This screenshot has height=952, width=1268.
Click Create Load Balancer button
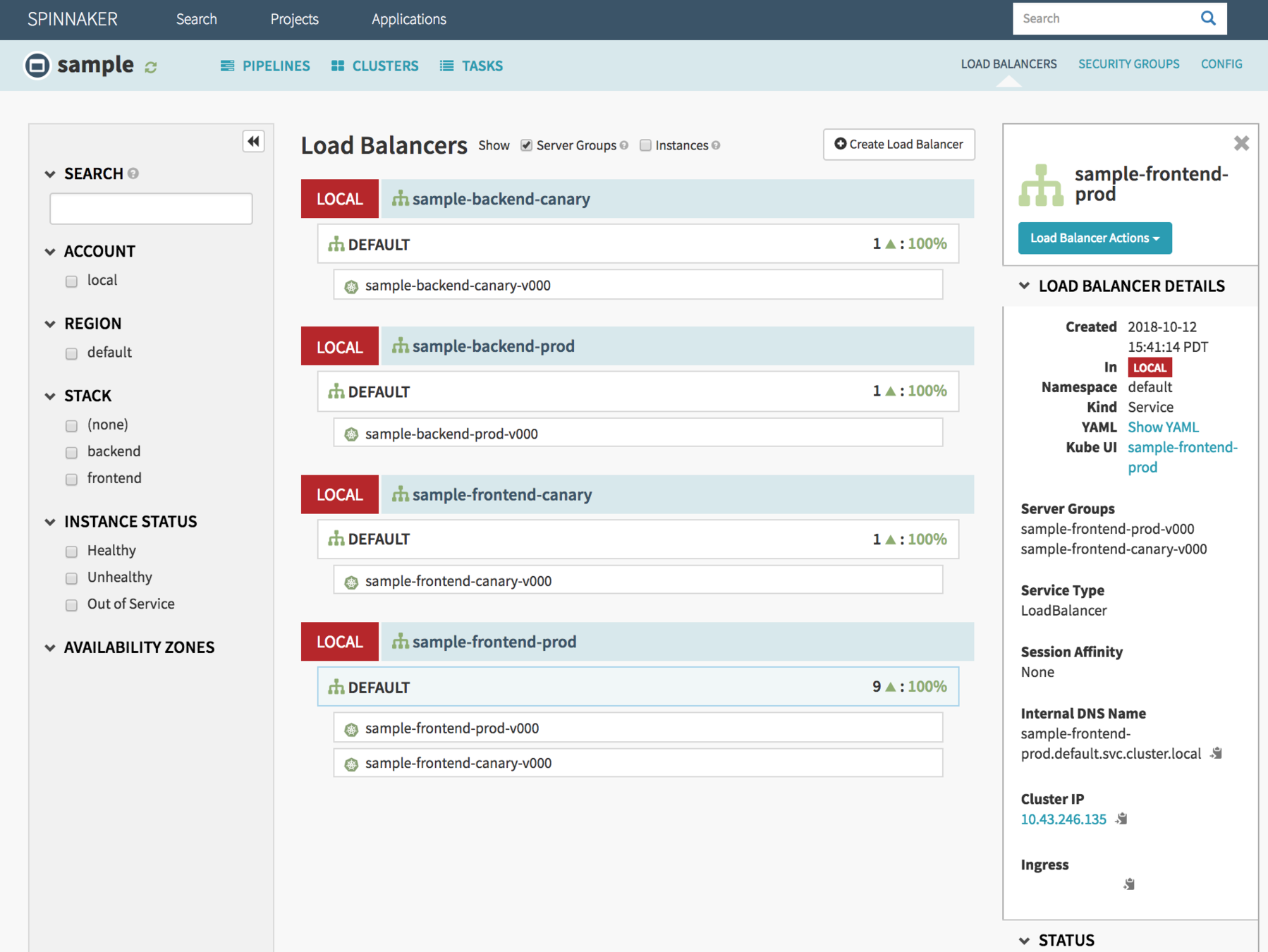coord(898,144)
